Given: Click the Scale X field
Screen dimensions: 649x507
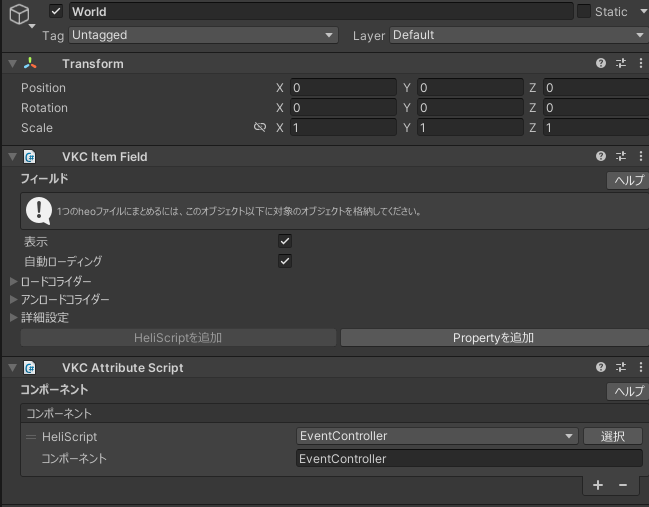Looking at the screenshot, I should click(x=343, y=127).
